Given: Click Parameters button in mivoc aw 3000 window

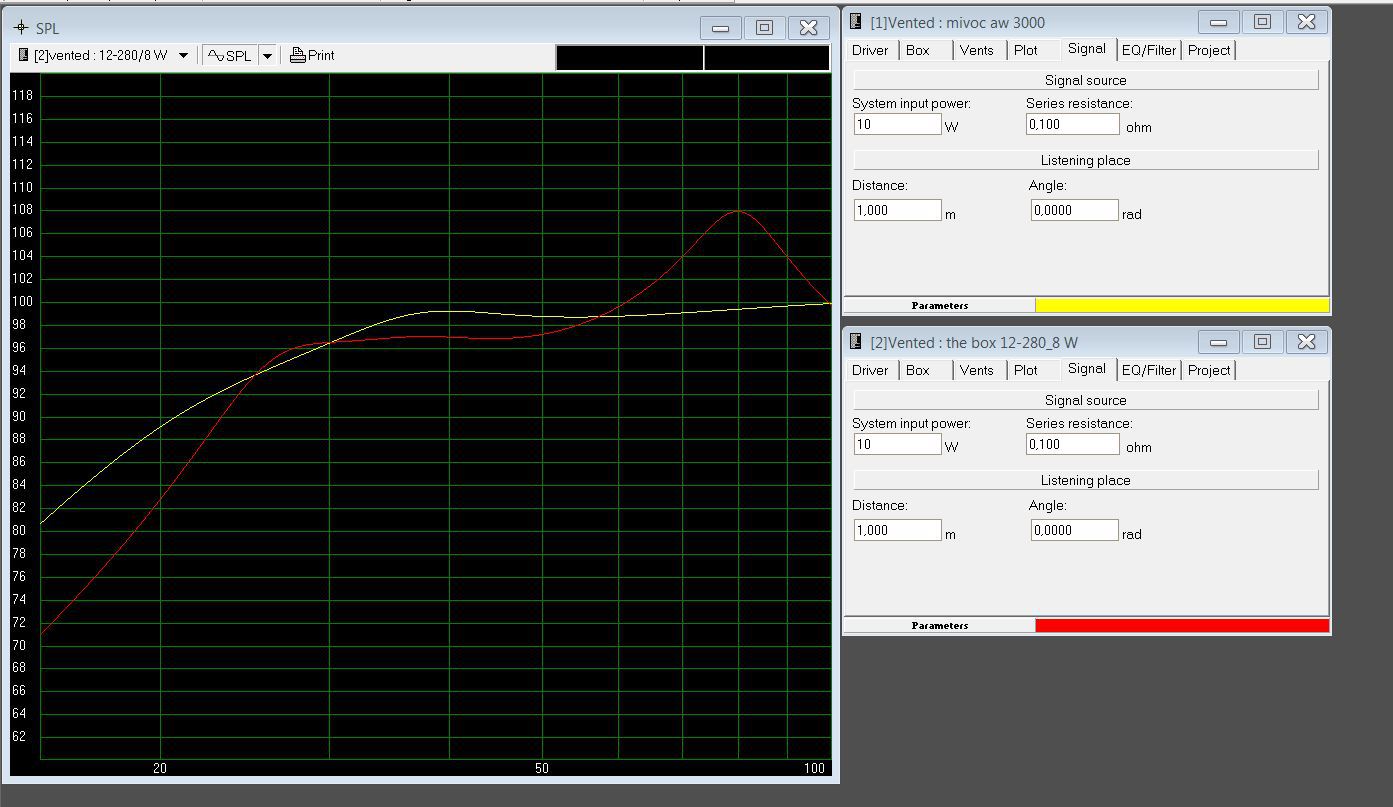Looking at the screenshot, I should point(940,306).
